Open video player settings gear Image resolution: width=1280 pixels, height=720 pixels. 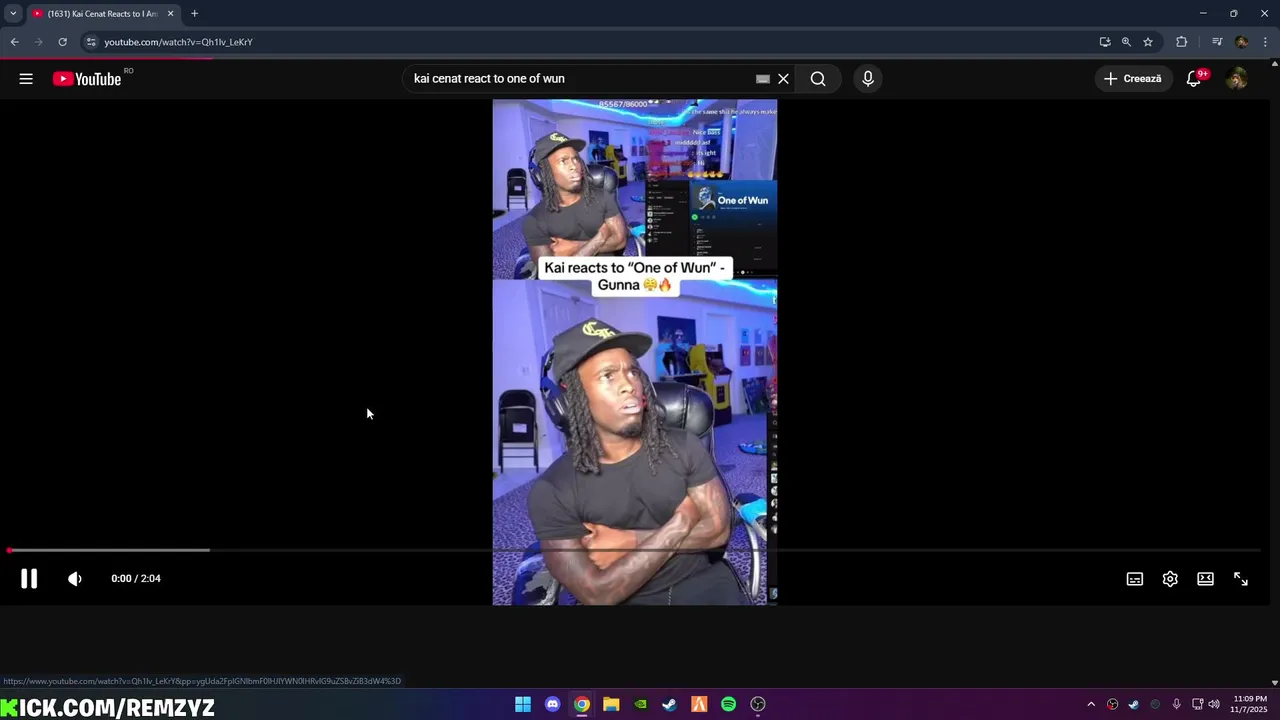(x=1170, y=579)
